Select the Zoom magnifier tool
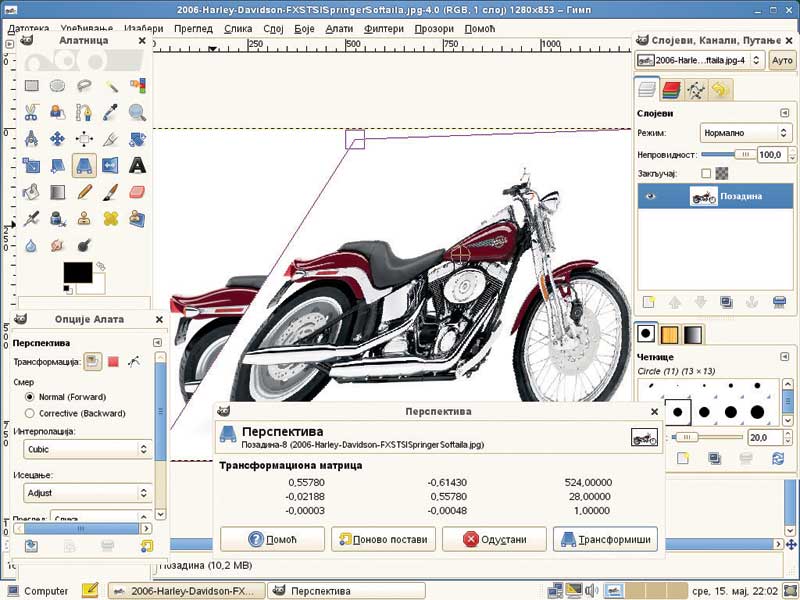The height and width of the screenshot is (600, 800). tap(137, 112)
